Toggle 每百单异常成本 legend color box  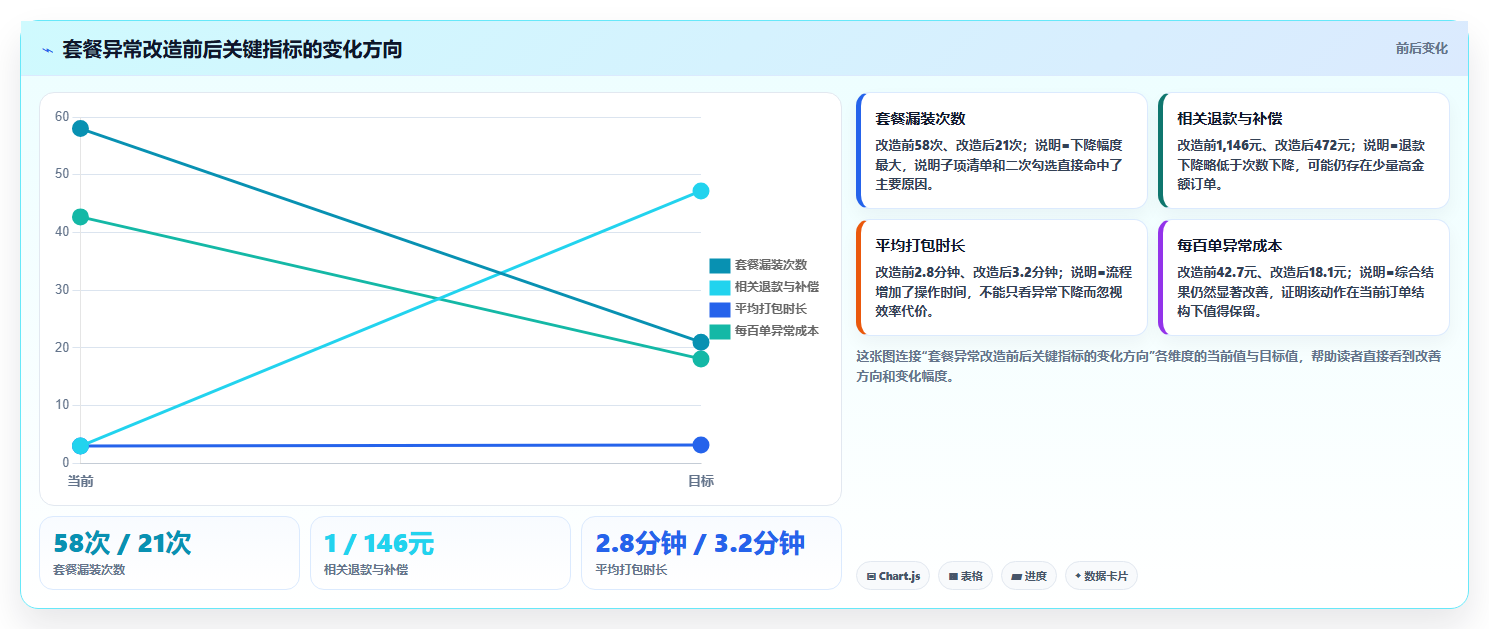[720, 331]
